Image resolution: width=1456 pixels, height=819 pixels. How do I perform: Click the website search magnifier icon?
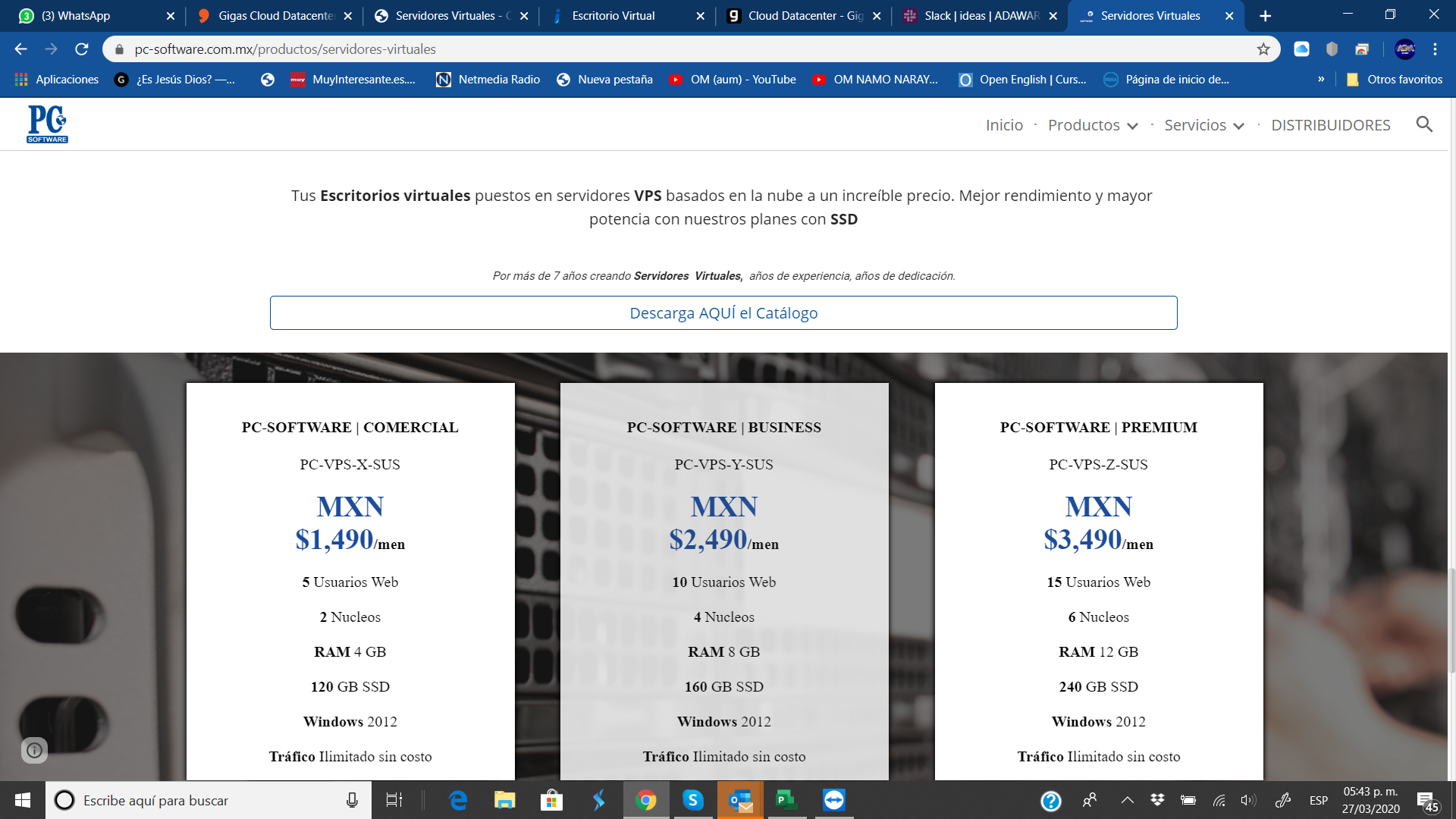[x=1424, y=124]
